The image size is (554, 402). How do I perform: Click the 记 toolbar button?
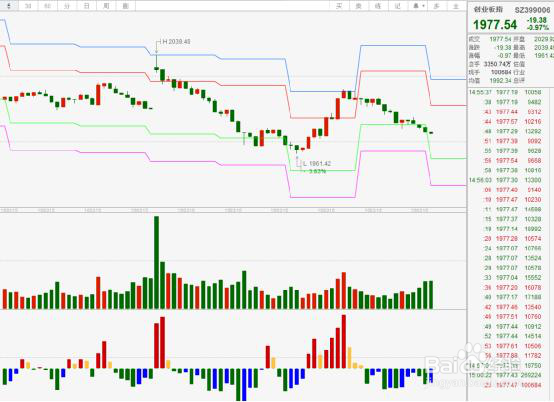coord(397,6)
